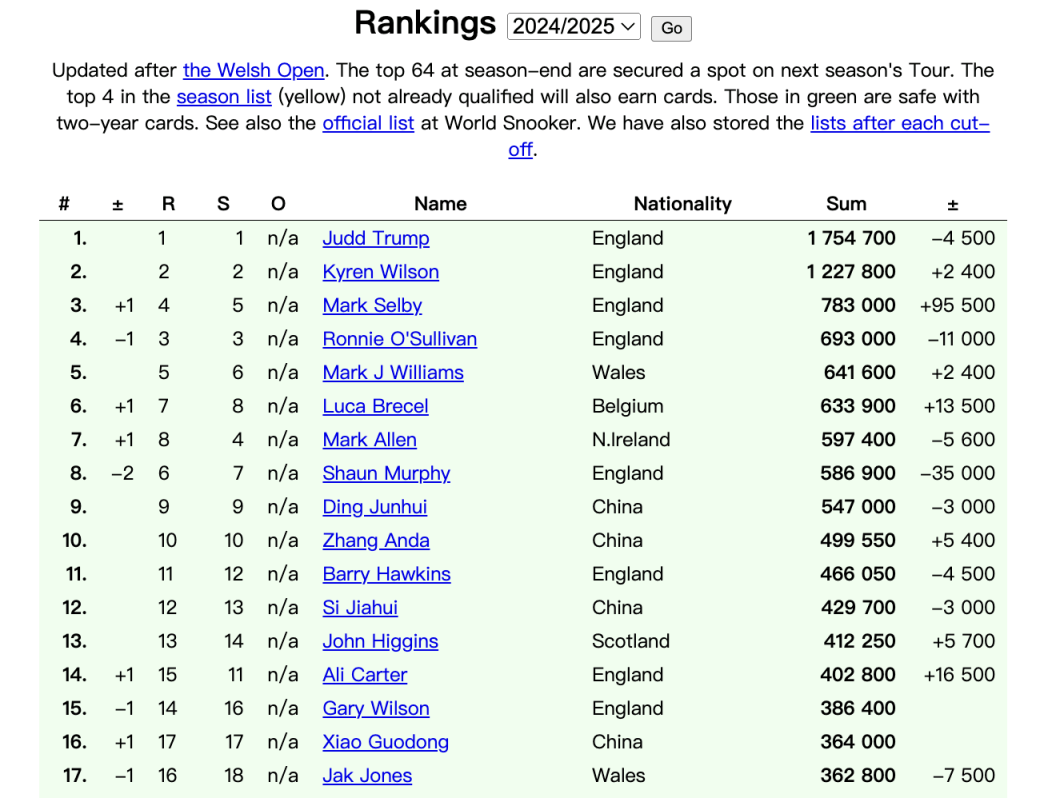The width and height of the screenshot is (1056, 798).
Task: Open the season dropdown showing 2024/2025
Action: point(573,27)
